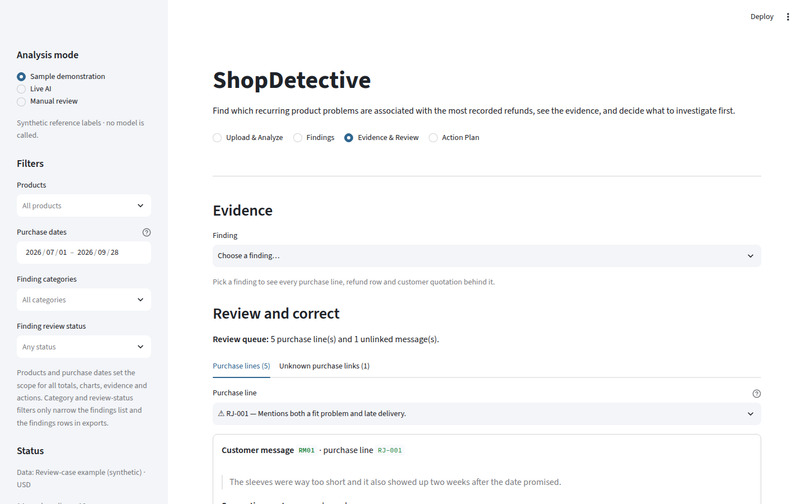Viewport: 806px width, 504px height.
Task: Click the Purchase dates range field
Action: [84, 253]
